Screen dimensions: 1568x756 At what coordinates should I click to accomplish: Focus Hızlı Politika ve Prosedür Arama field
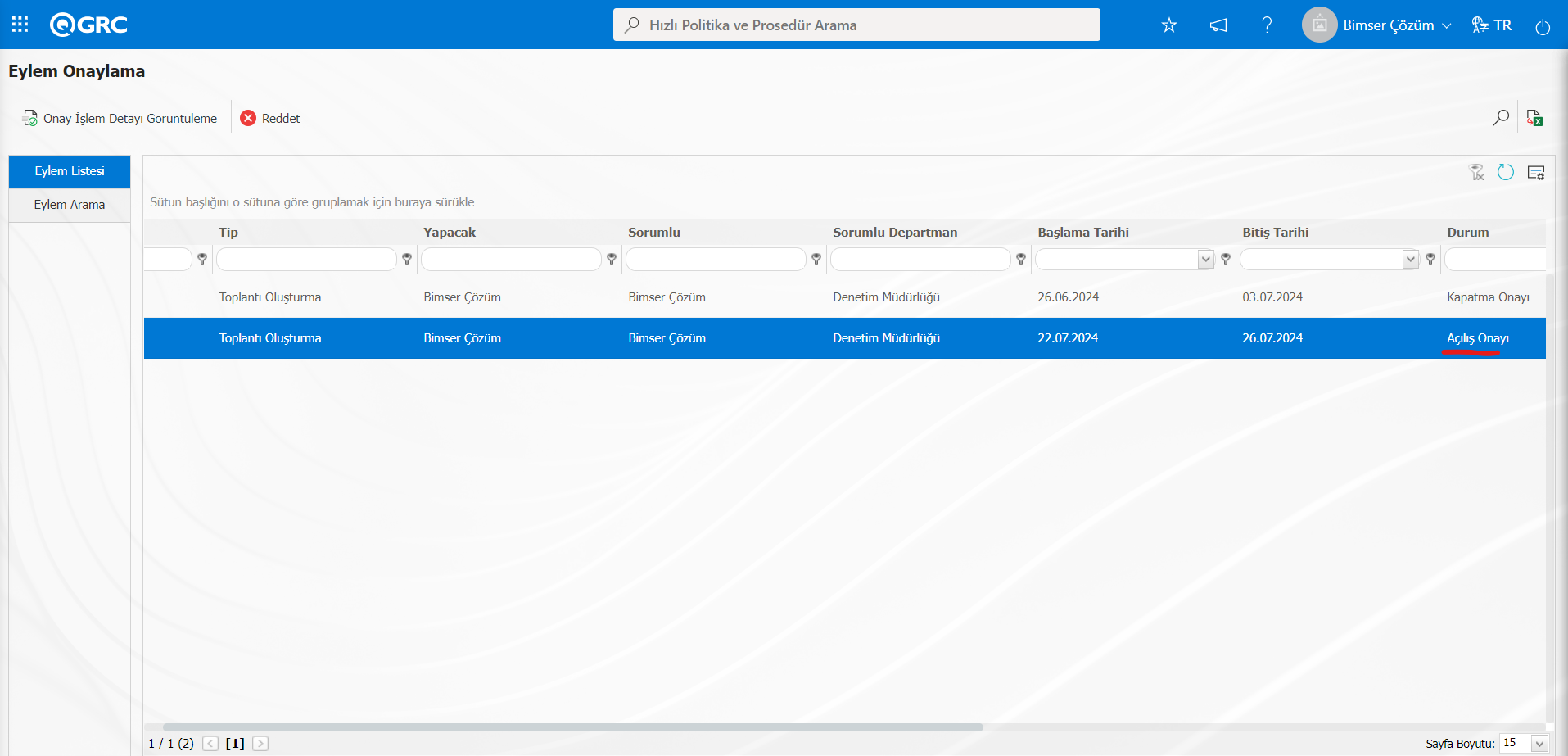[856, 25]
